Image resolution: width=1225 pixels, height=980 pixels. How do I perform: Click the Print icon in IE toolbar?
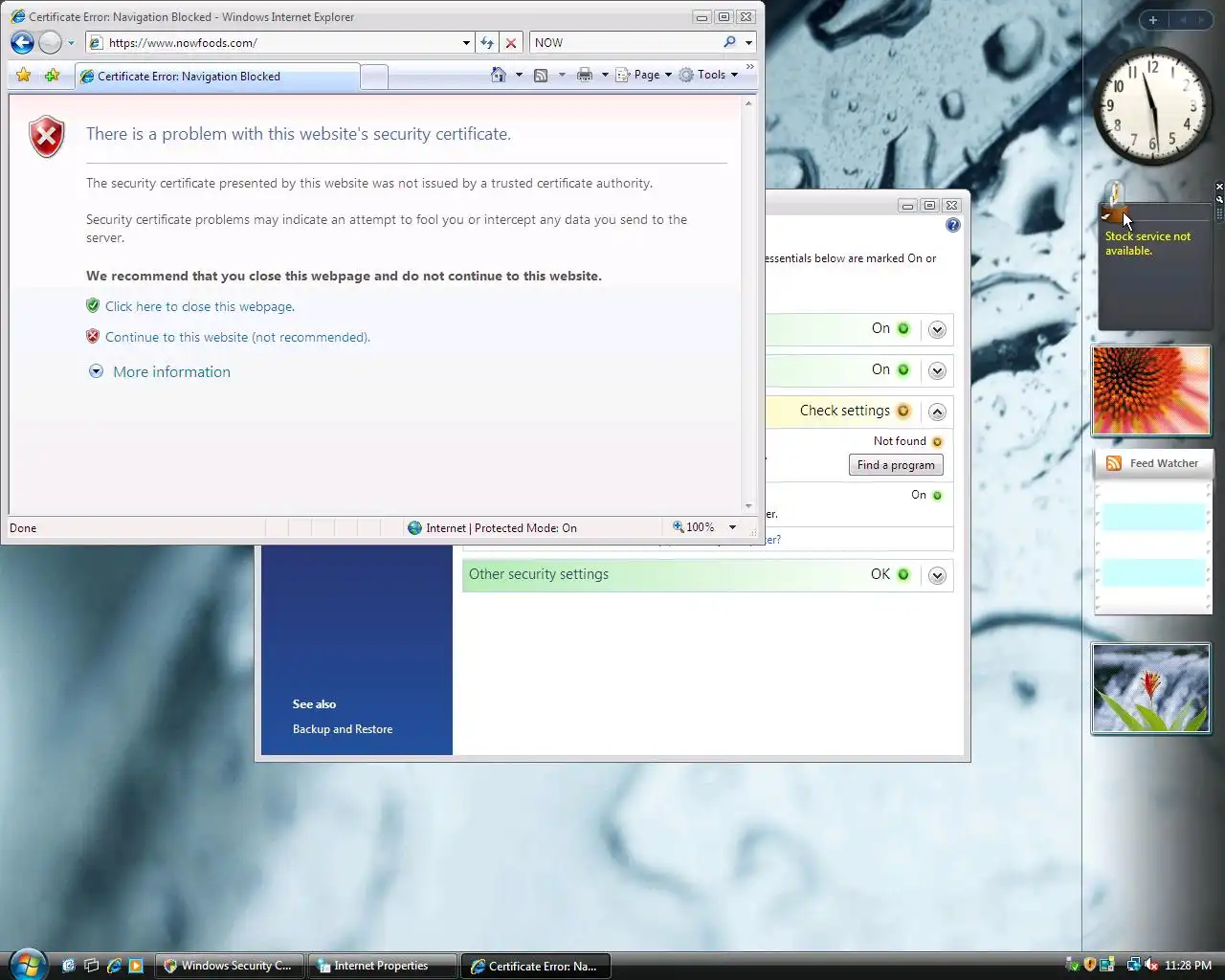pyautogui.click(x=585, y=75)
